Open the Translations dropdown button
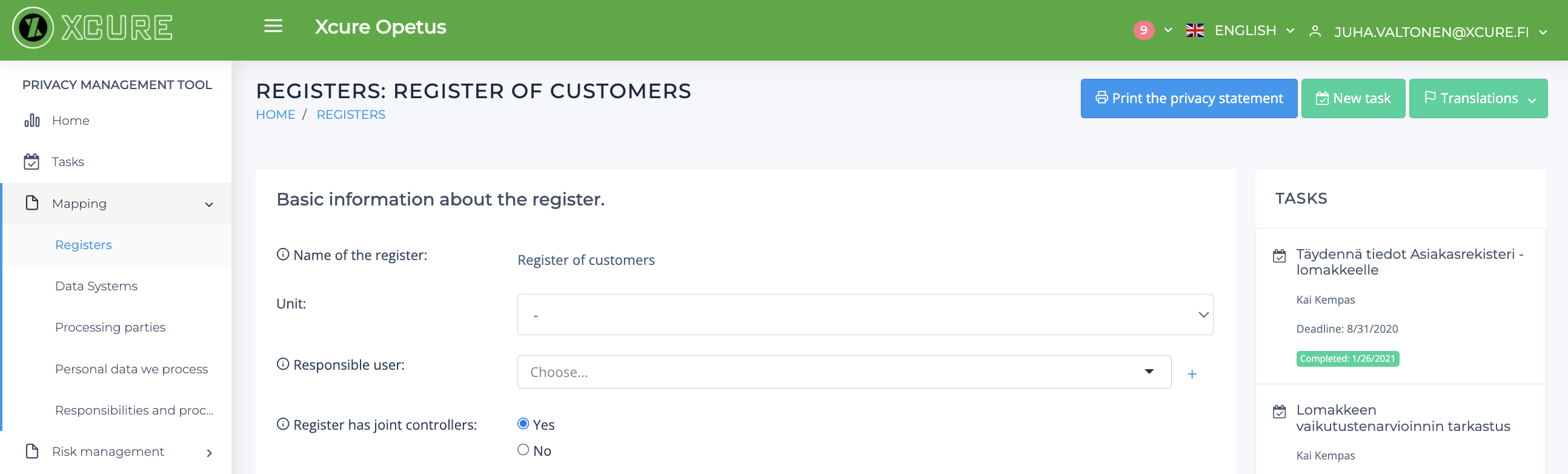 1477,98
